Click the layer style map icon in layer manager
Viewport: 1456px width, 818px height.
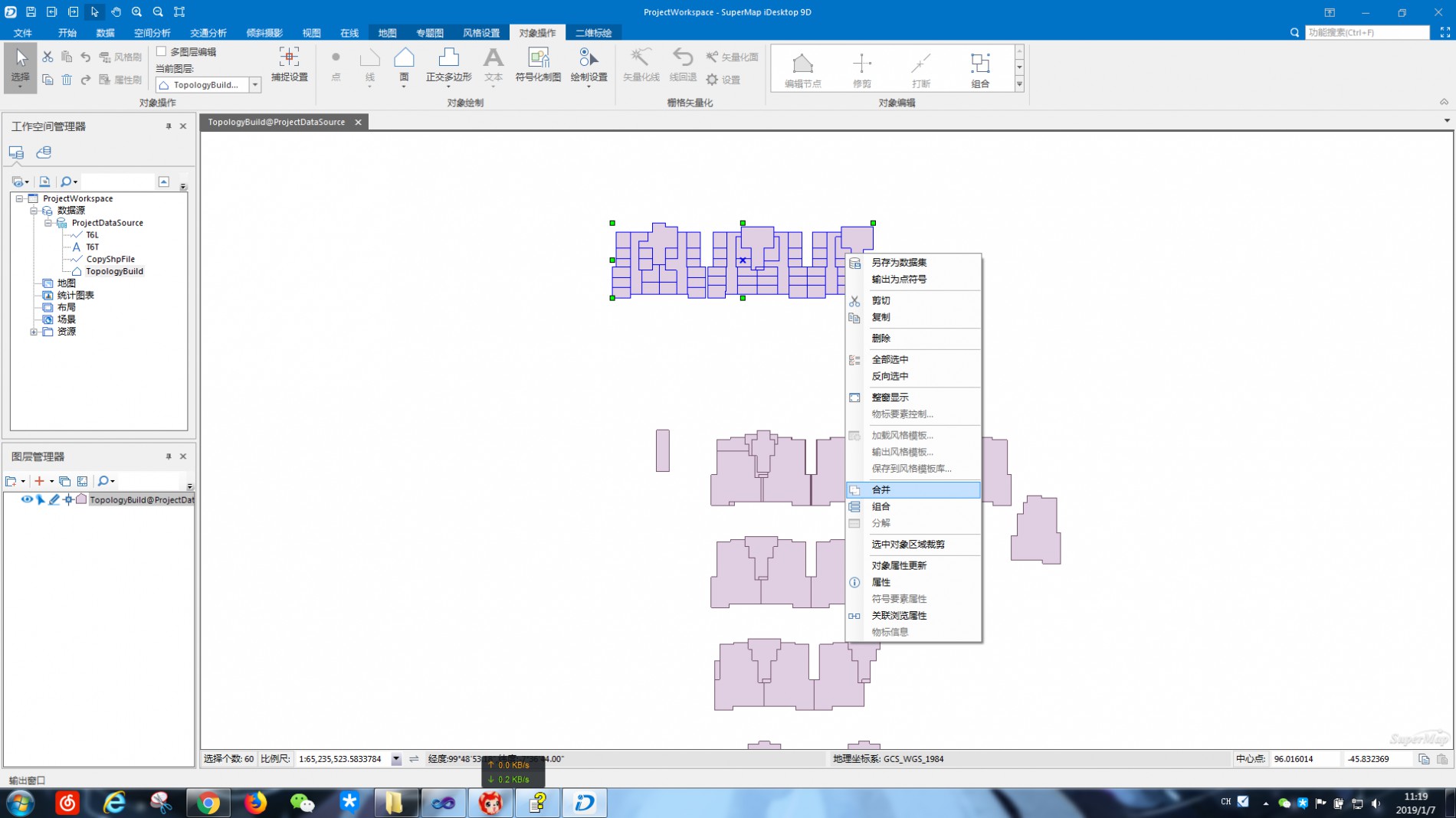click(x=82, y=481)
